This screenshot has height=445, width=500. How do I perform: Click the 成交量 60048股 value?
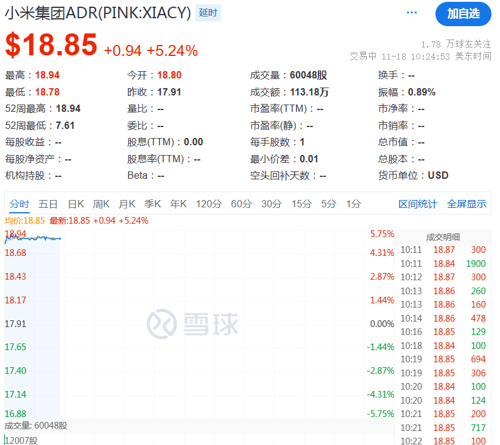[x=308, y=75]
